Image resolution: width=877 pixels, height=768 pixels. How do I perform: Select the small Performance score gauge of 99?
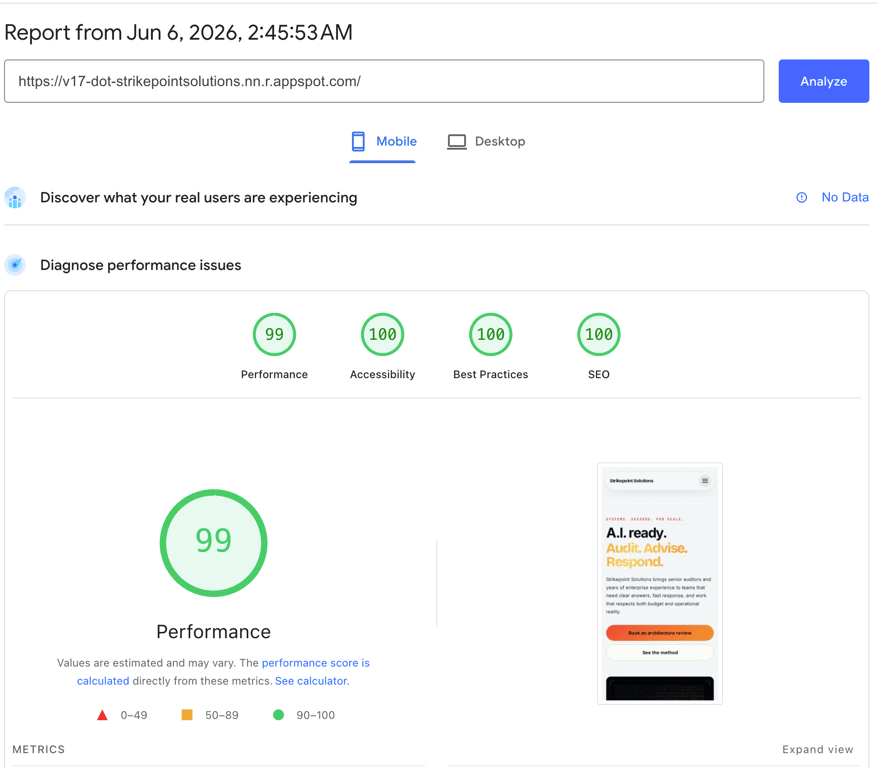pyautogui.click(x=274, y=334)
